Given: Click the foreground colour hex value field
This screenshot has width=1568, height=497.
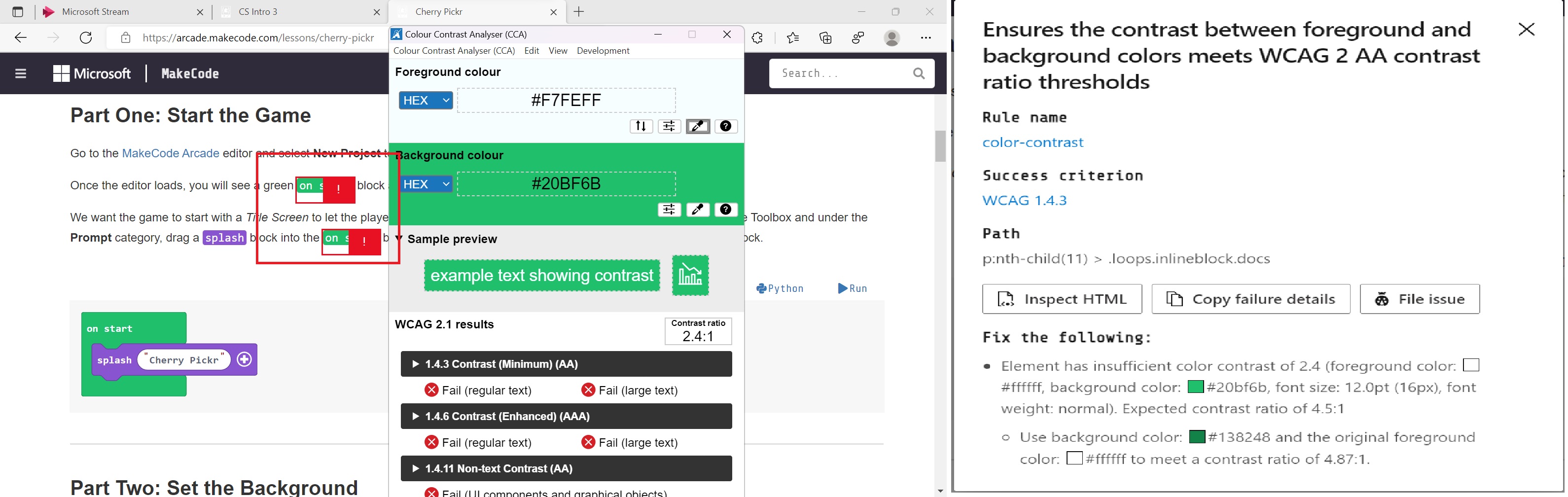Looking at the screenshot, I should coord(566,101).
